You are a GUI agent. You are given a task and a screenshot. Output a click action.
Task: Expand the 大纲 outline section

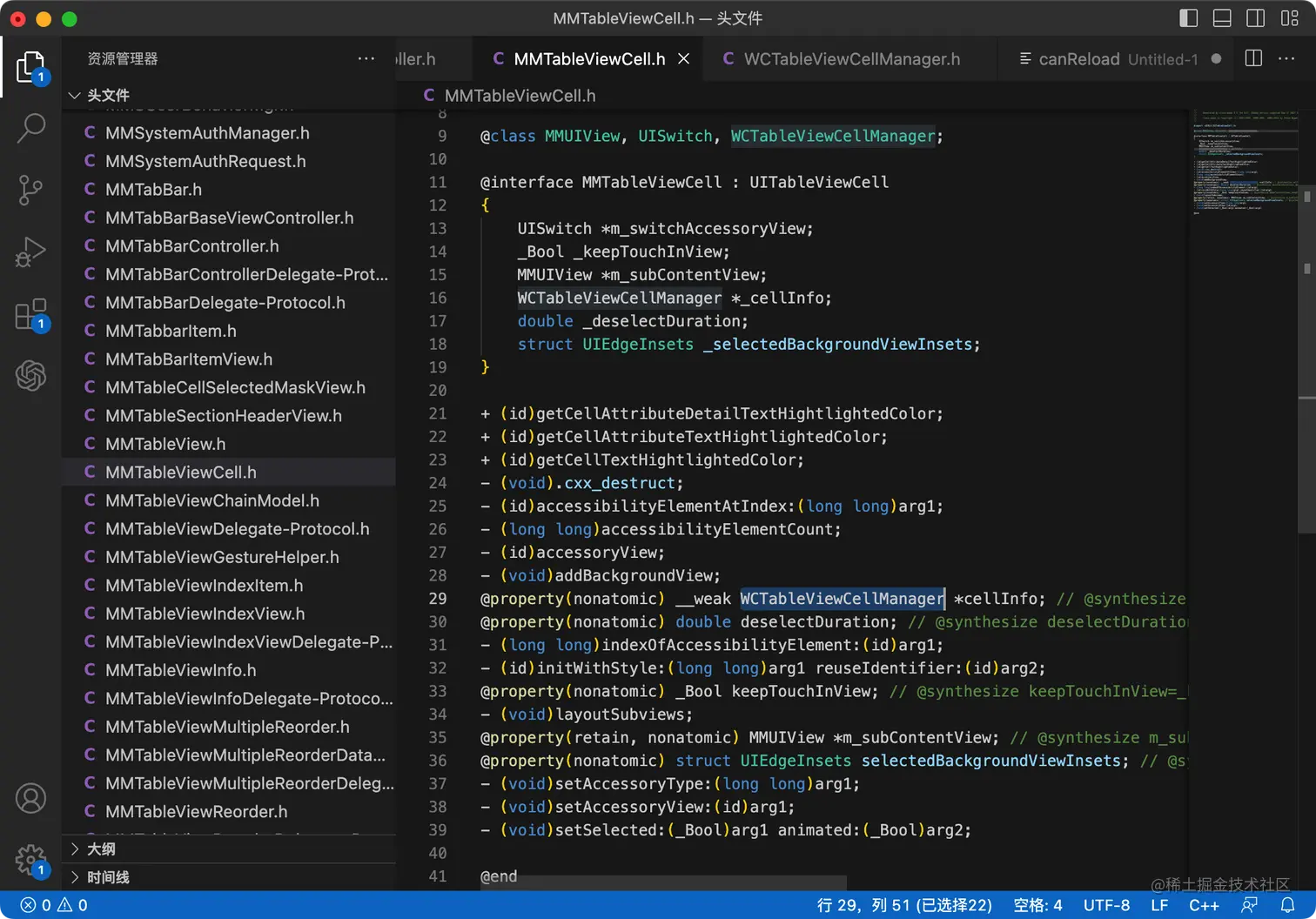click(x=101, y=849)
